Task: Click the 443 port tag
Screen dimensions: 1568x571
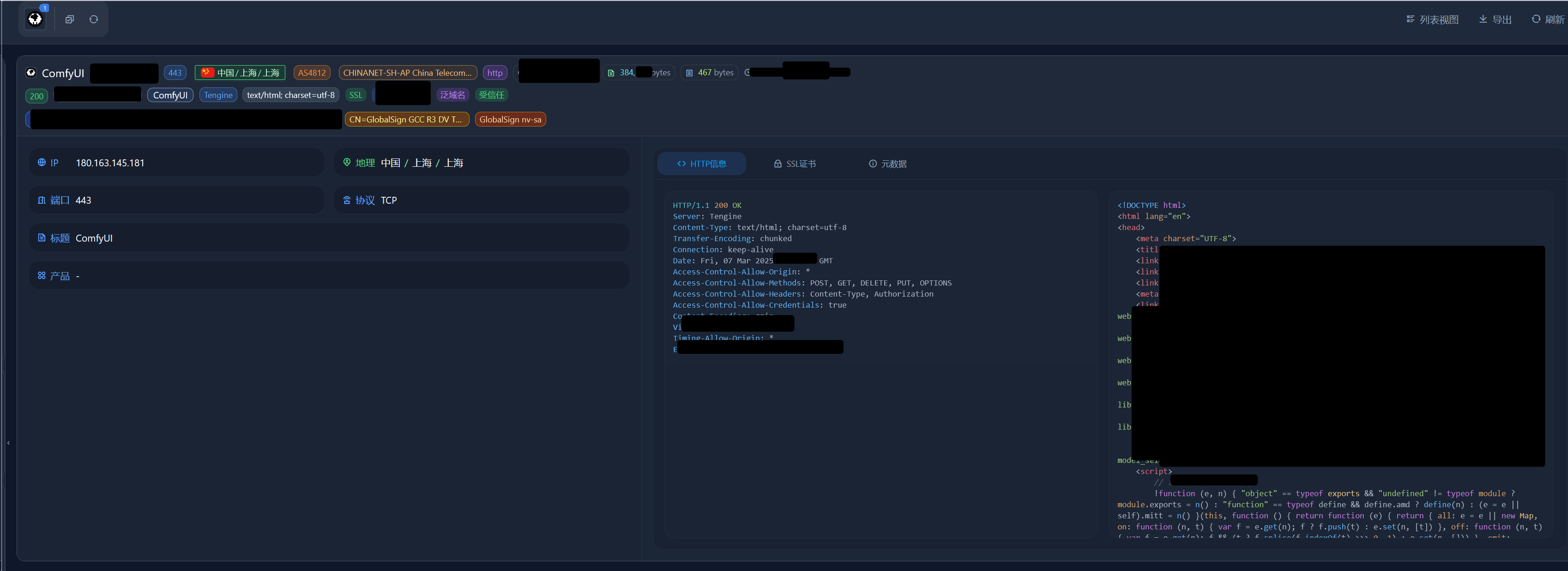Action: pos(175,73)
